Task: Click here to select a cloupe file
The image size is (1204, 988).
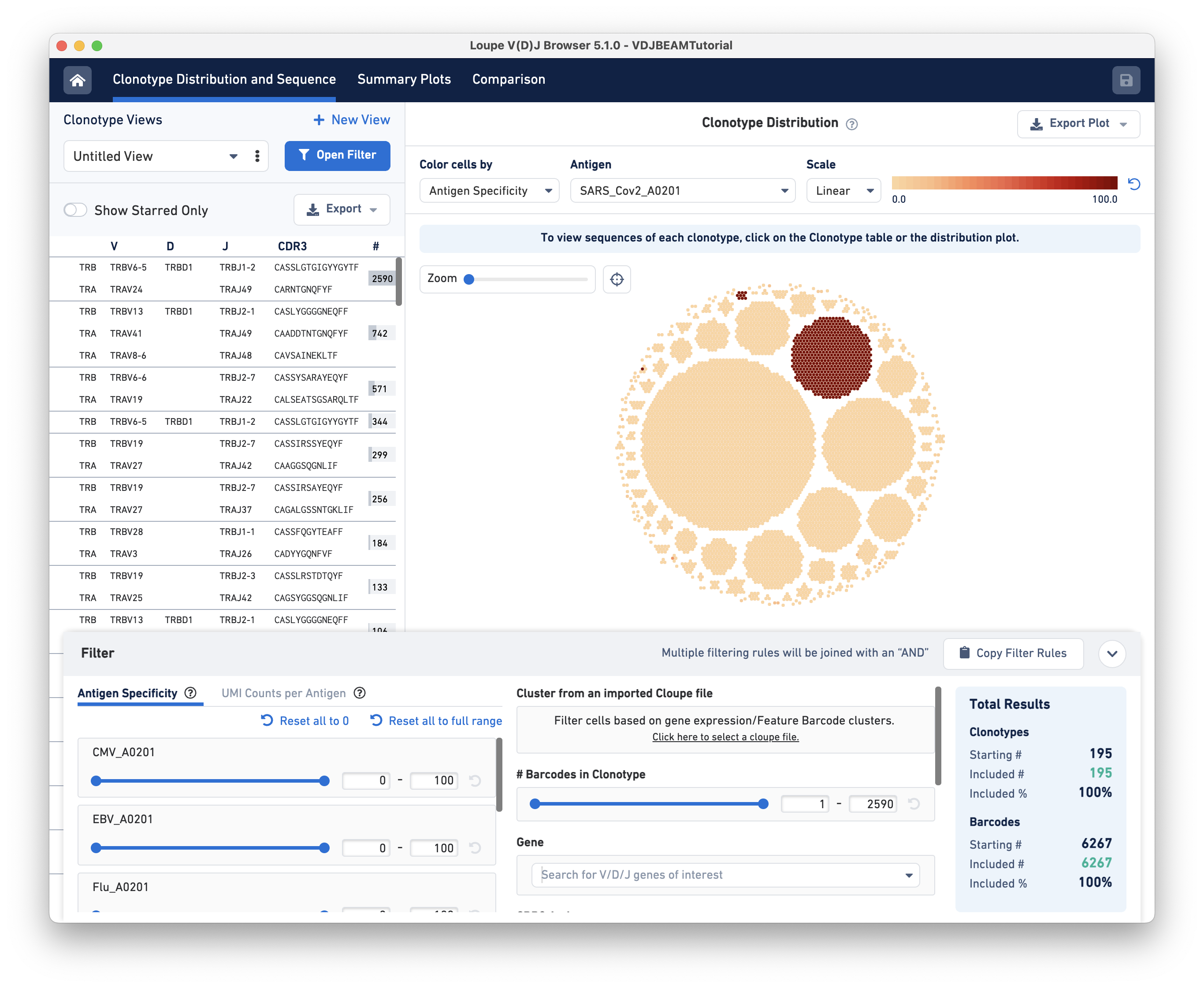Action: click(725, 737)
